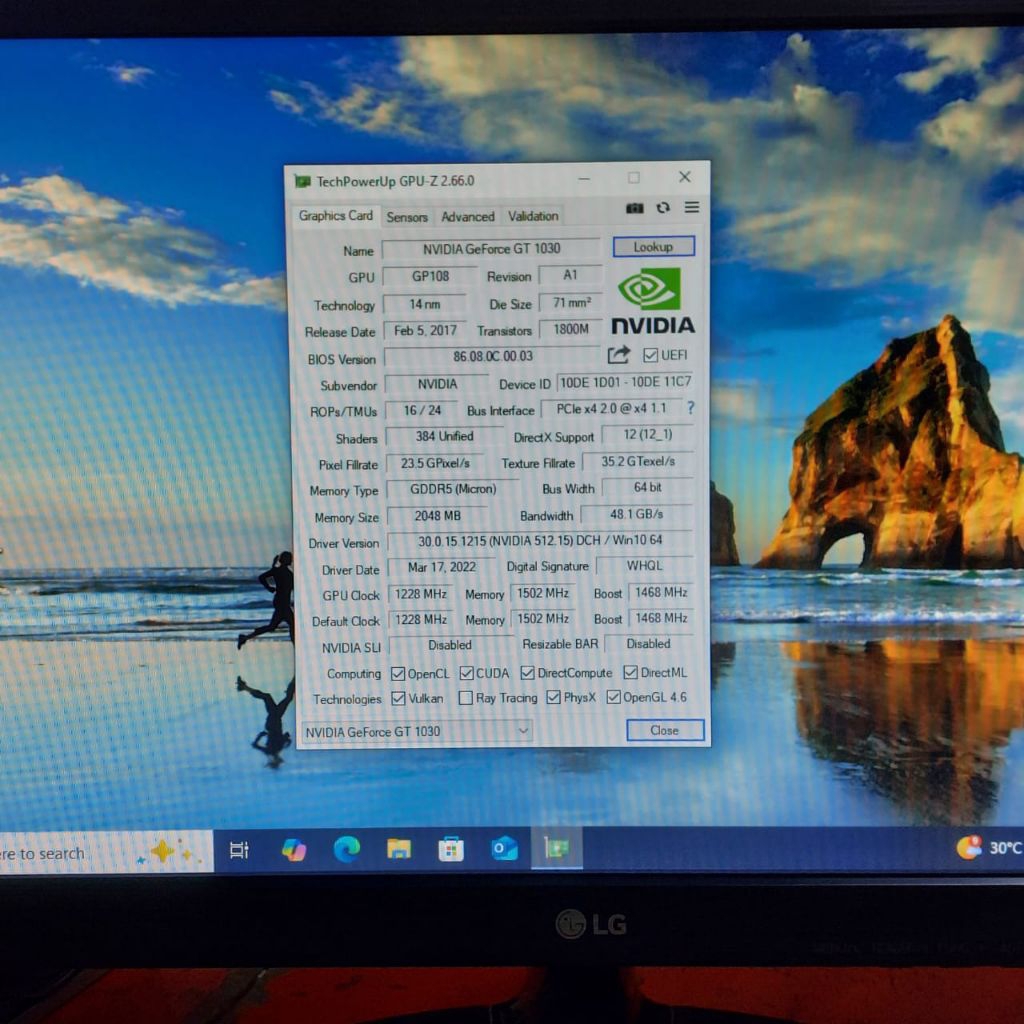
Task: Expand the GPU selection dropdown
Action: click(416, 732)
